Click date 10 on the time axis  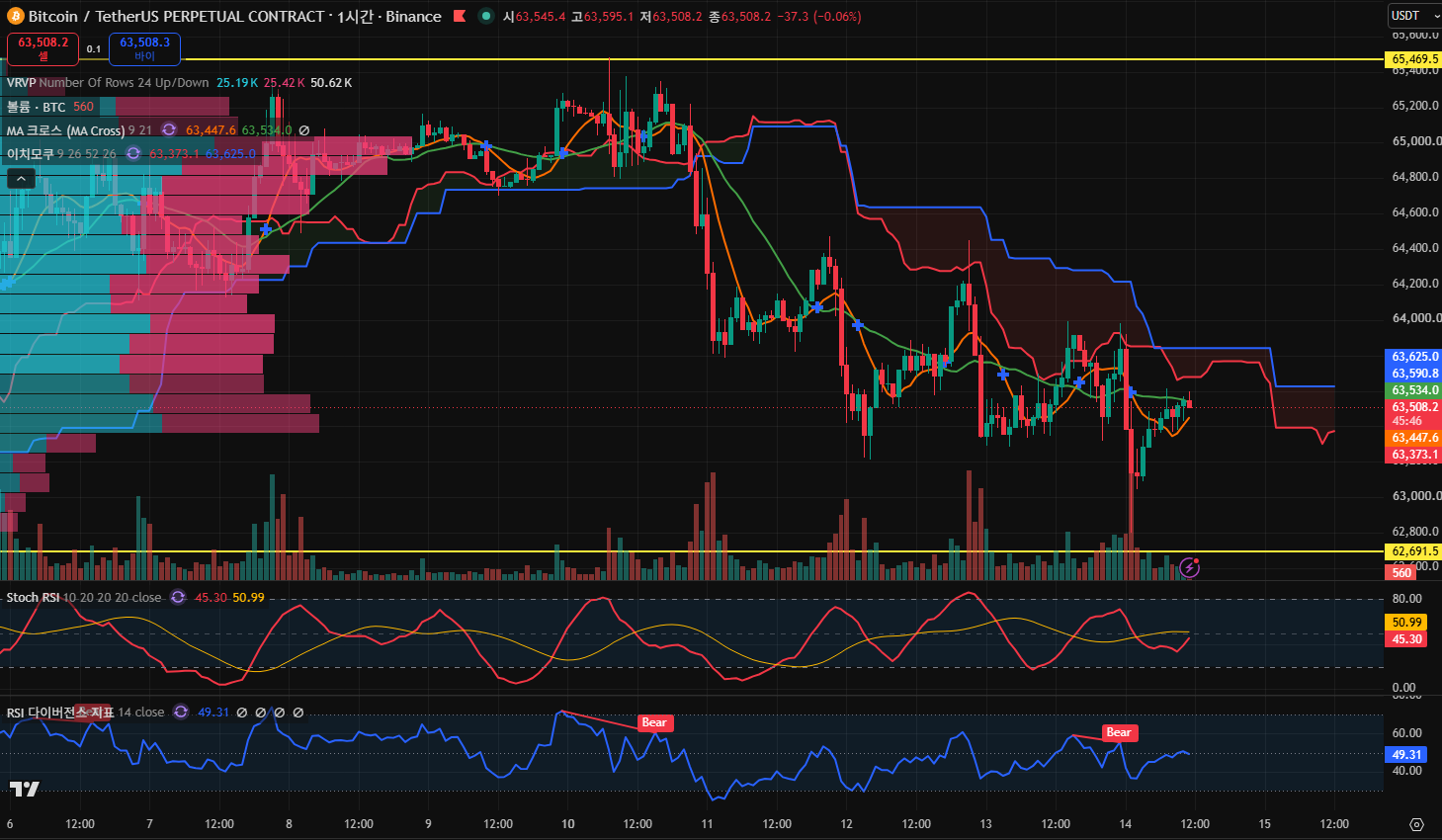pyautogui.click(x=567, y=824)
